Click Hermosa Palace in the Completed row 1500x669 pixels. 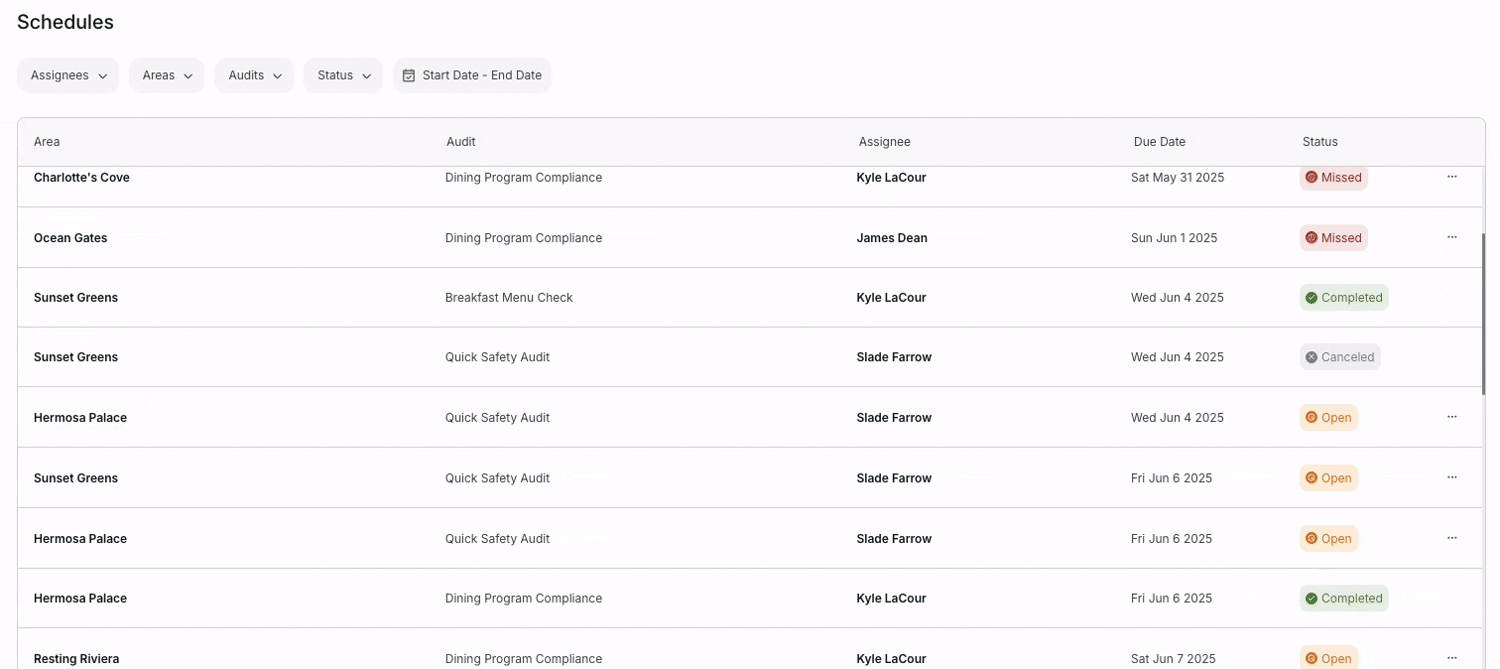80,598
